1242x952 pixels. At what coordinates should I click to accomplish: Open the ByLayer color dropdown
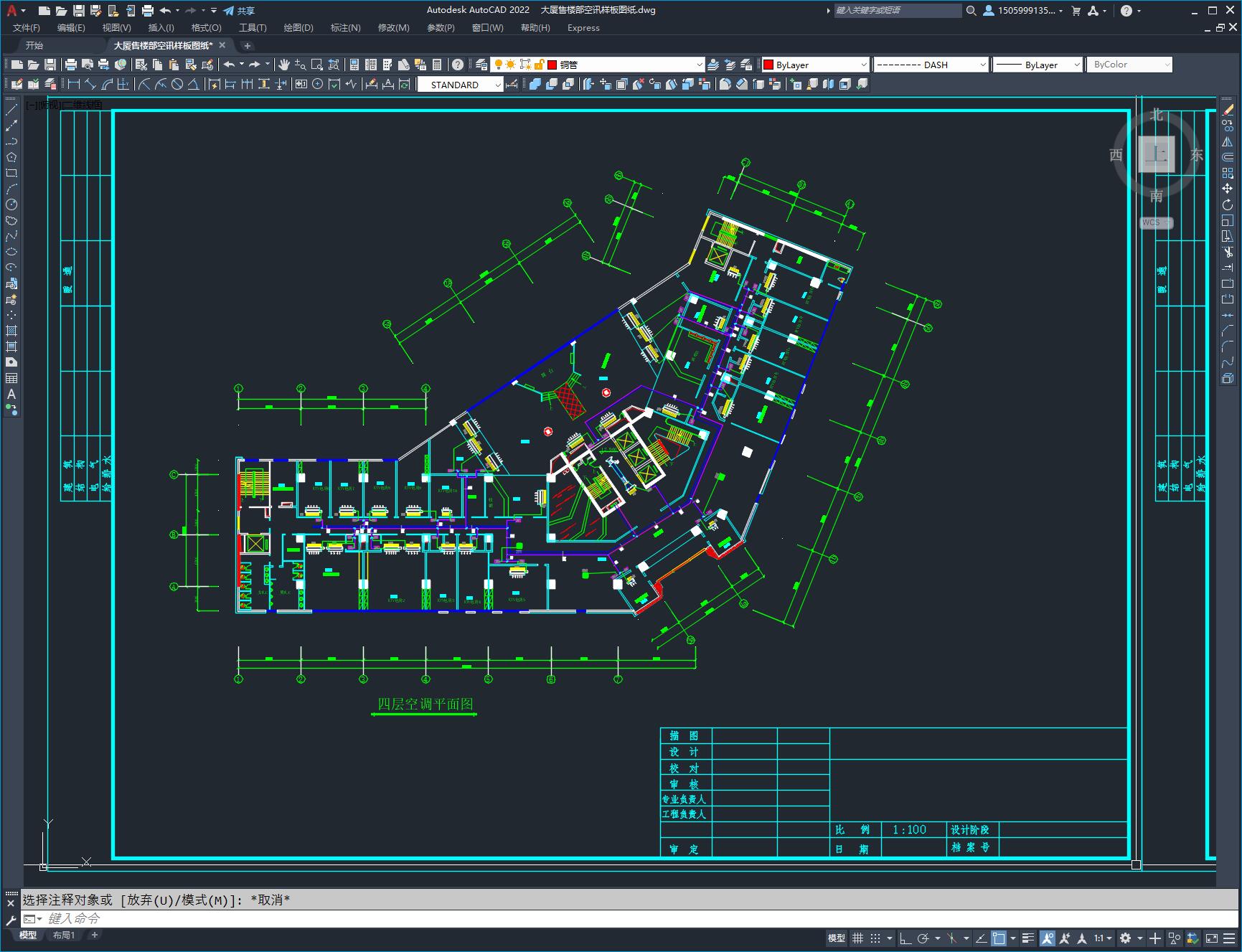(815, 65)
